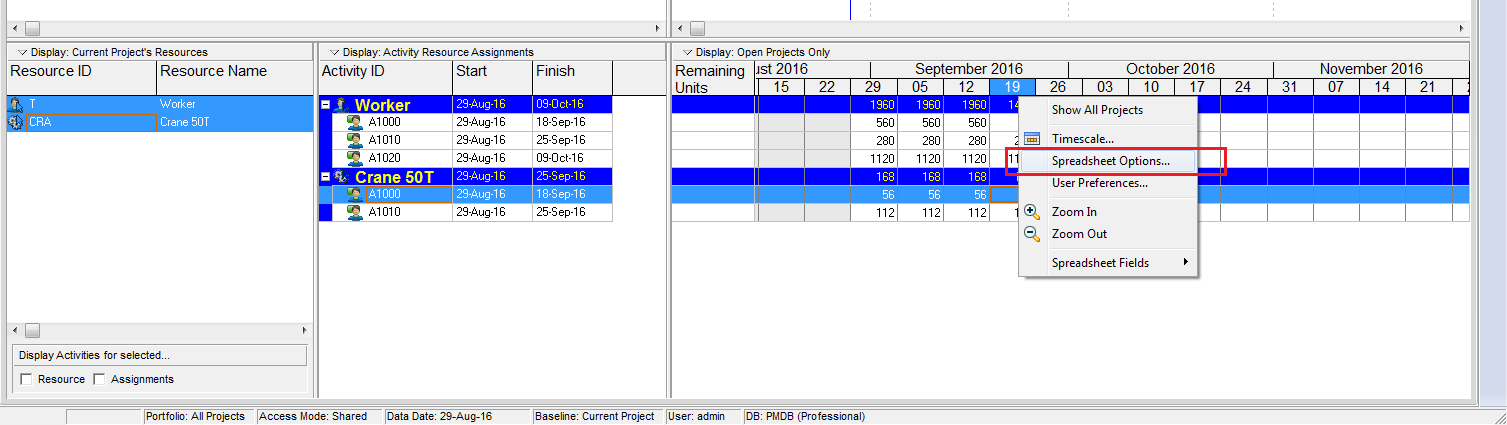This screenshot has height=425, width=1507.
Task: Open the Spreadsheet Fields submenu
Action: click(1100, 263)
